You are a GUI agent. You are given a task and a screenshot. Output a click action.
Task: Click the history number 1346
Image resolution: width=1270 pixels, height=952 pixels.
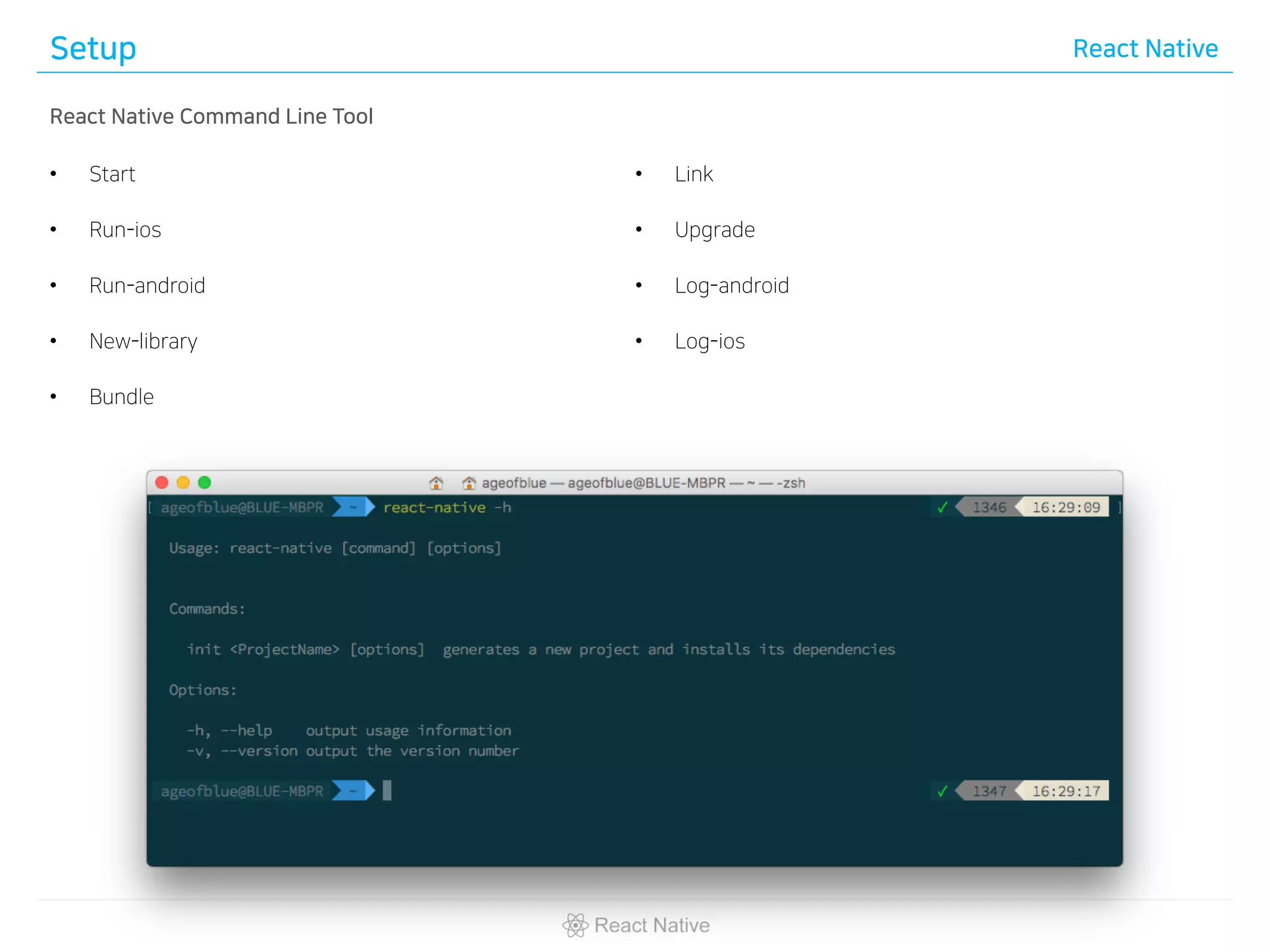tap(989, 508)
